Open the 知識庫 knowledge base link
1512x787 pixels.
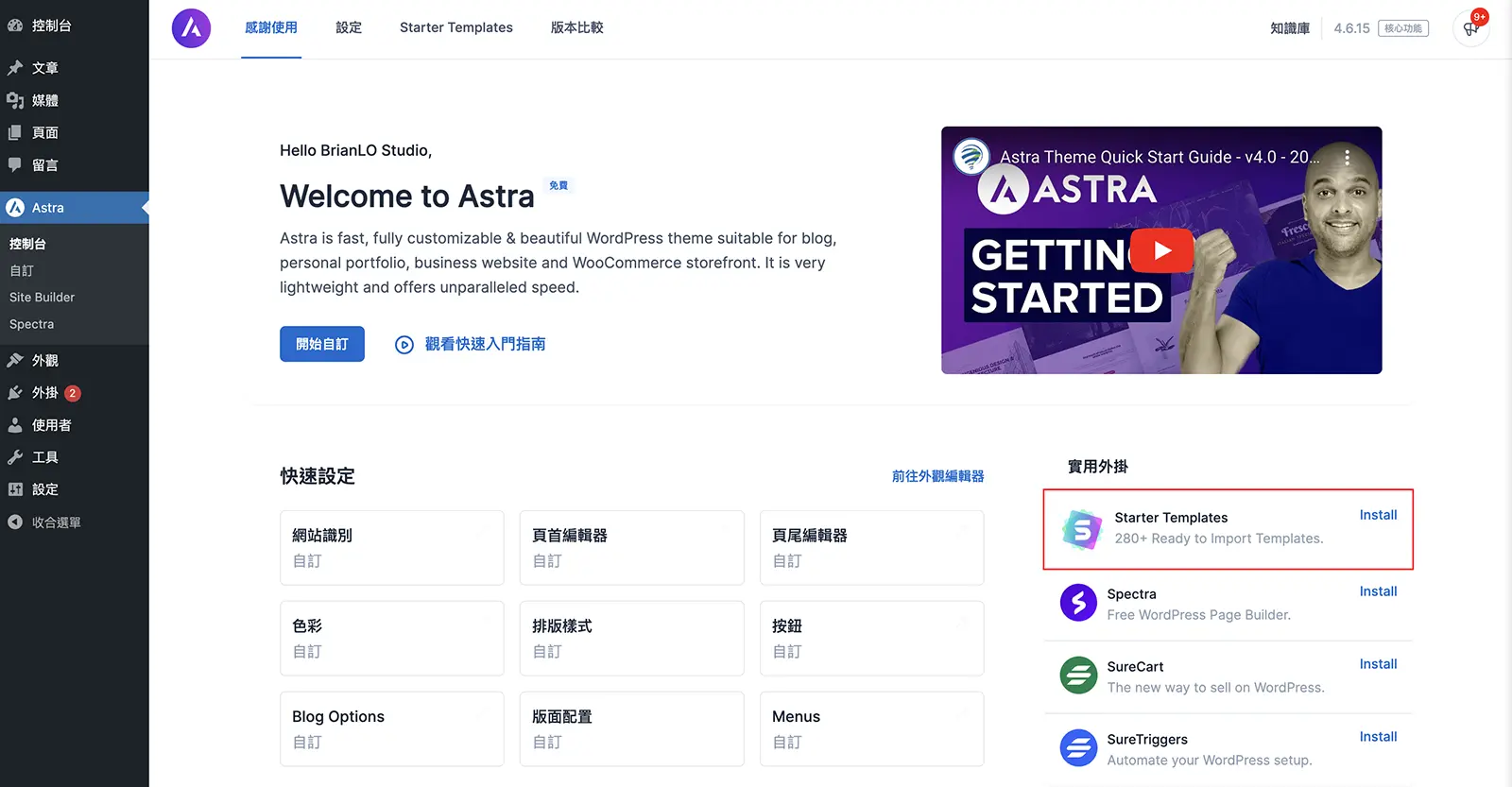(1290, 28)
